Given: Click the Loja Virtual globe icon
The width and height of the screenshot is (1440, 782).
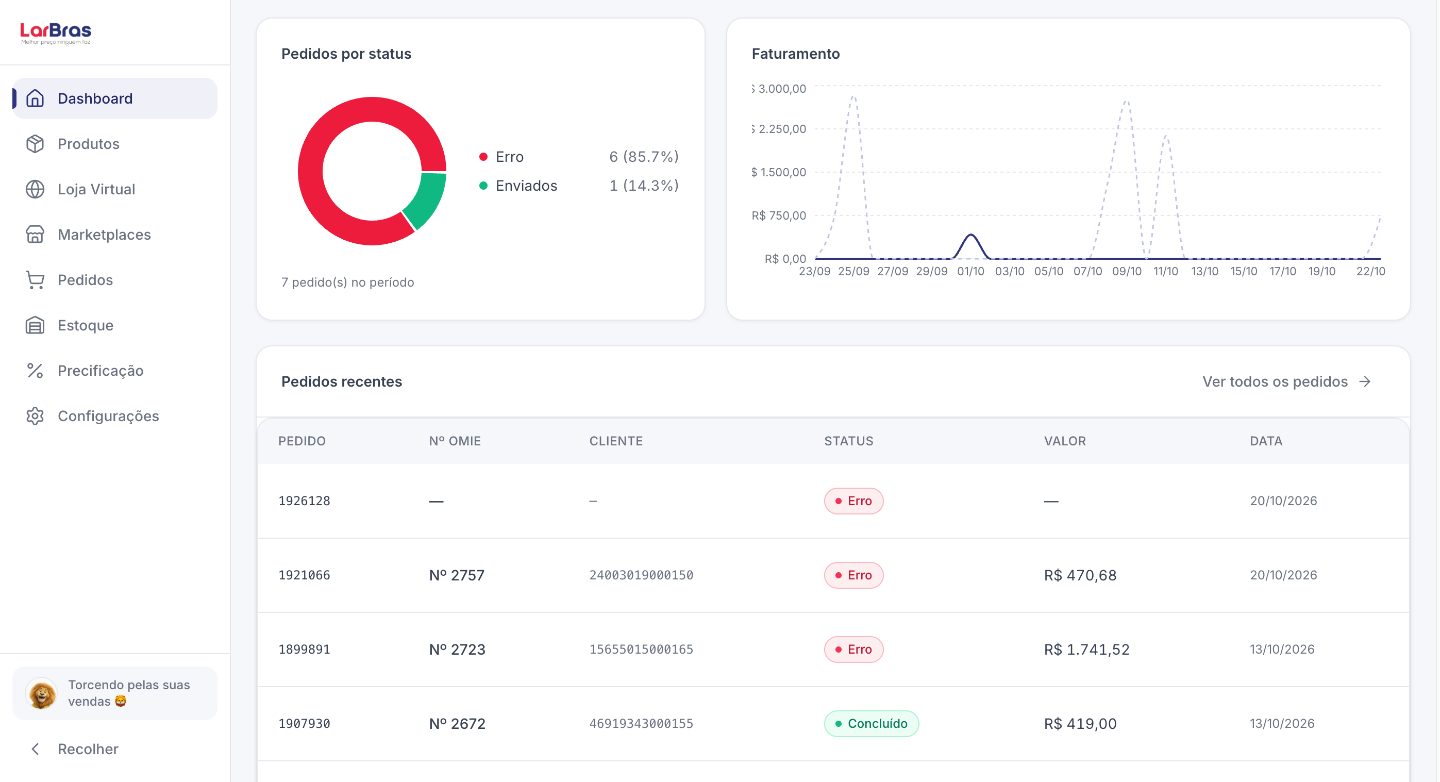Looking at the screenshot, I should (35, 189).
